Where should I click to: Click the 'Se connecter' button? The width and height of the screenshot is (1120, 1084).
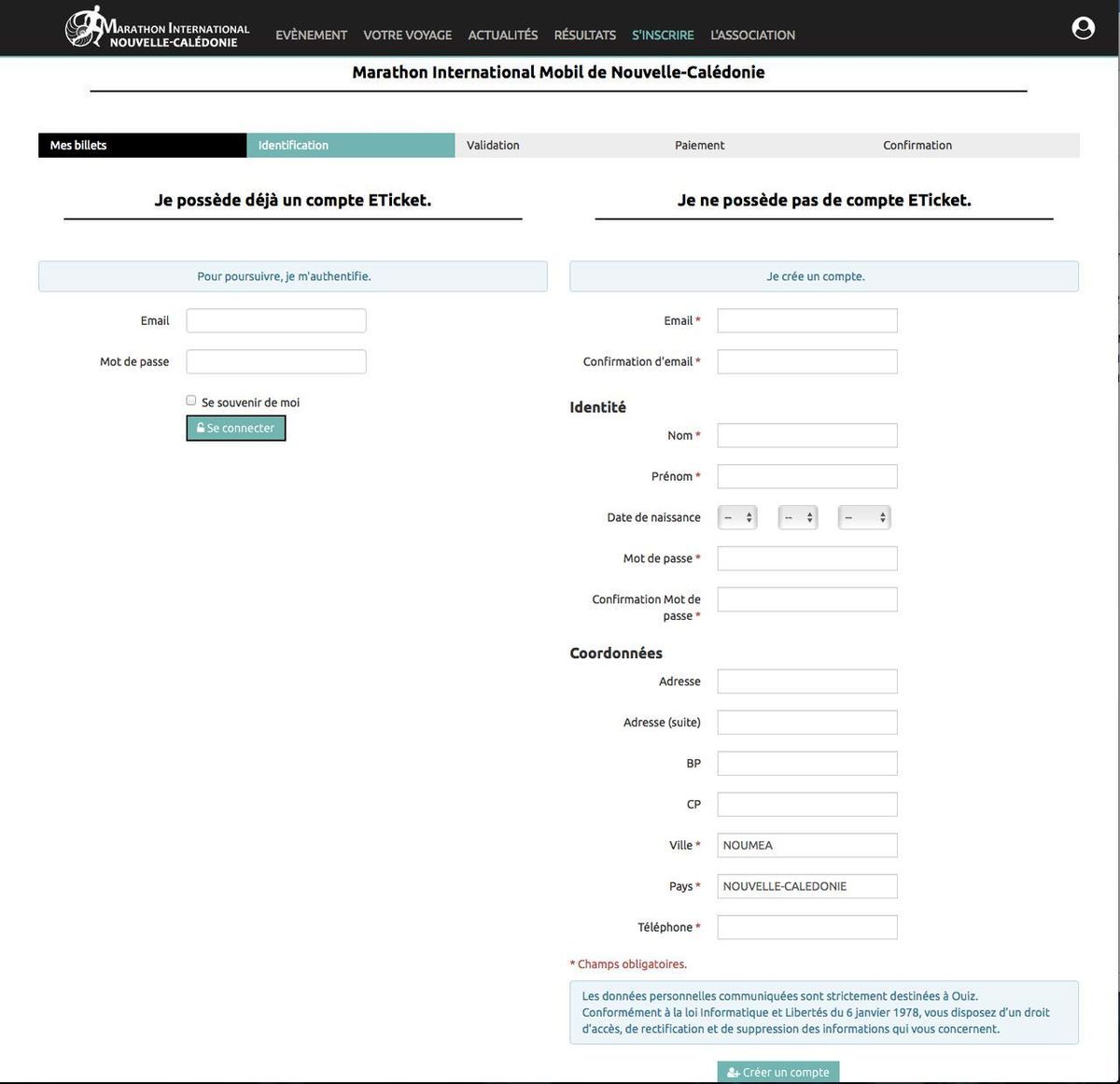click(236, 429)
